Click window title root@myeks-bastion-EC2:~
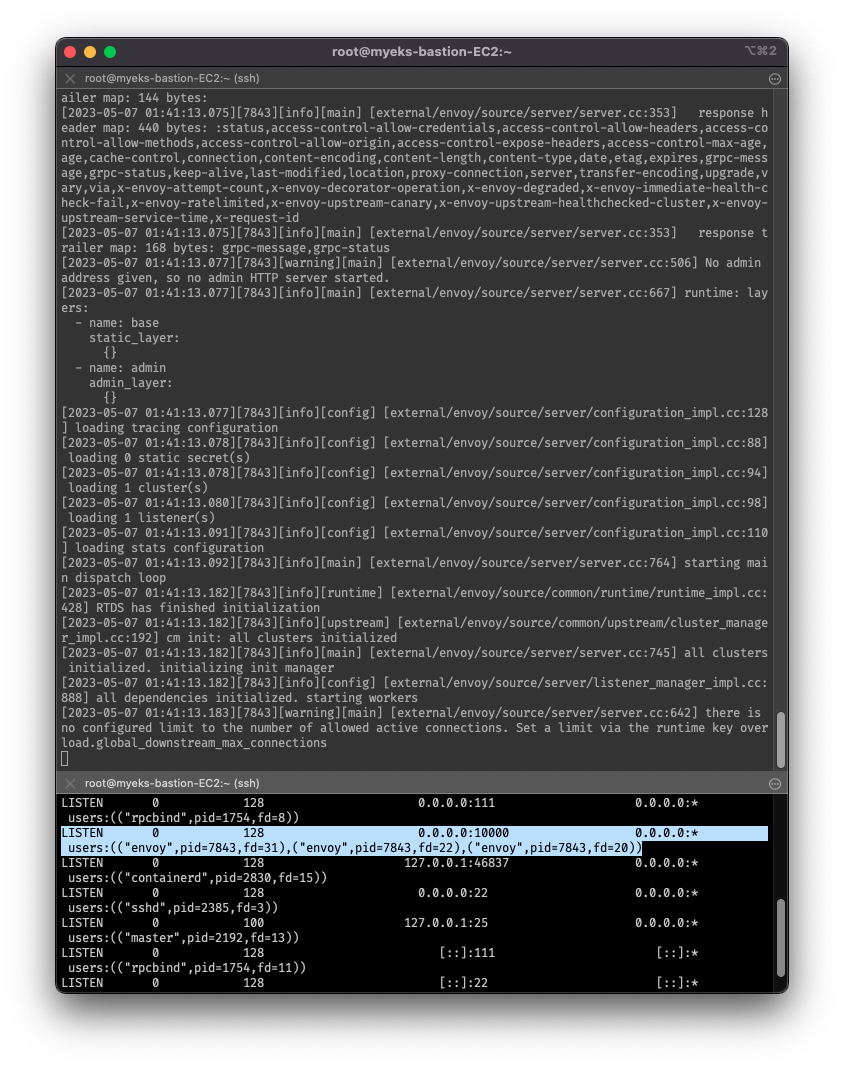This screenshot has width=844, height=1067. 422,52
